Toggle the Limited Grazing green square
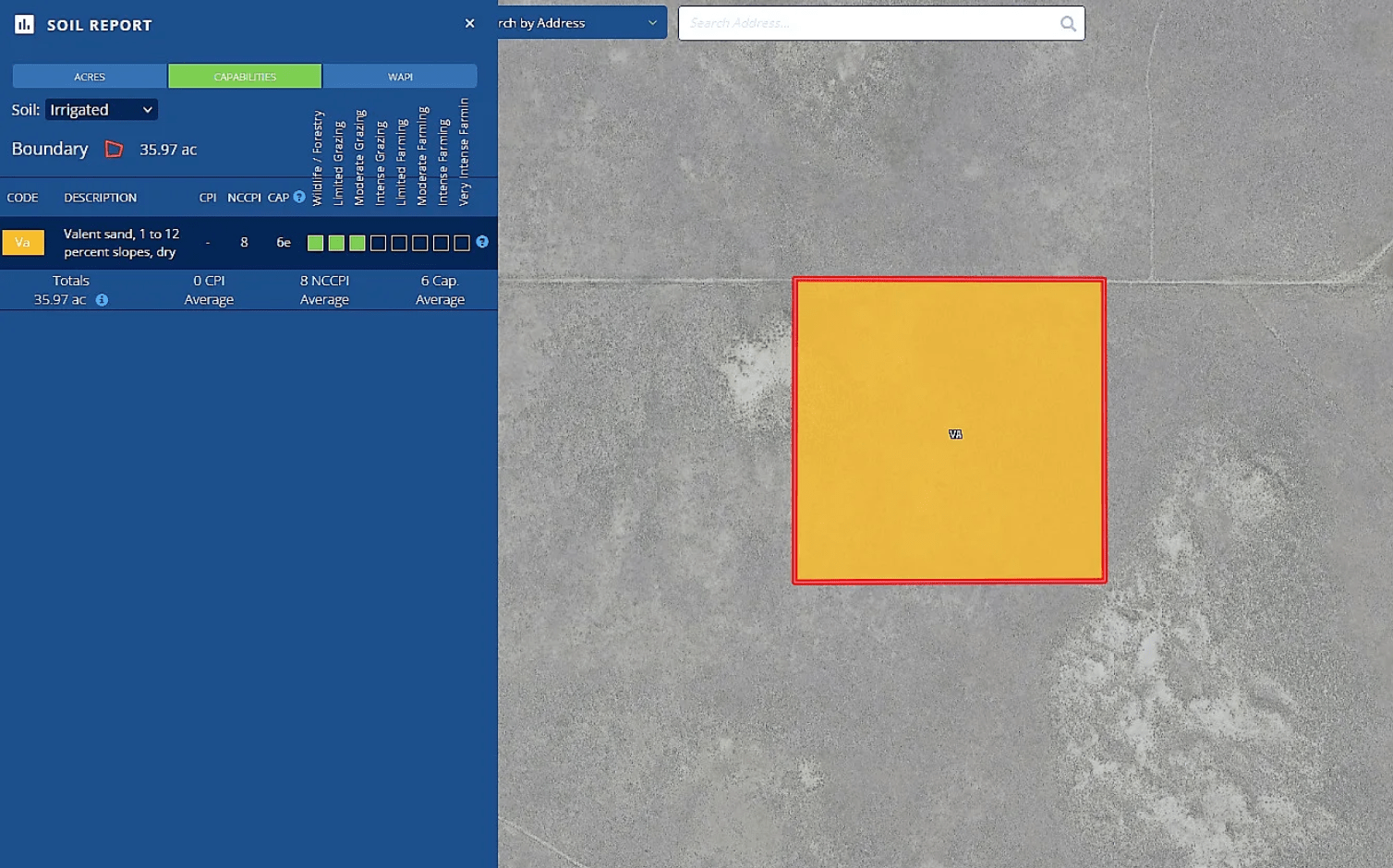Image resolution: width=1393 pixels, height=868 pixels. (x=335, y=242)
